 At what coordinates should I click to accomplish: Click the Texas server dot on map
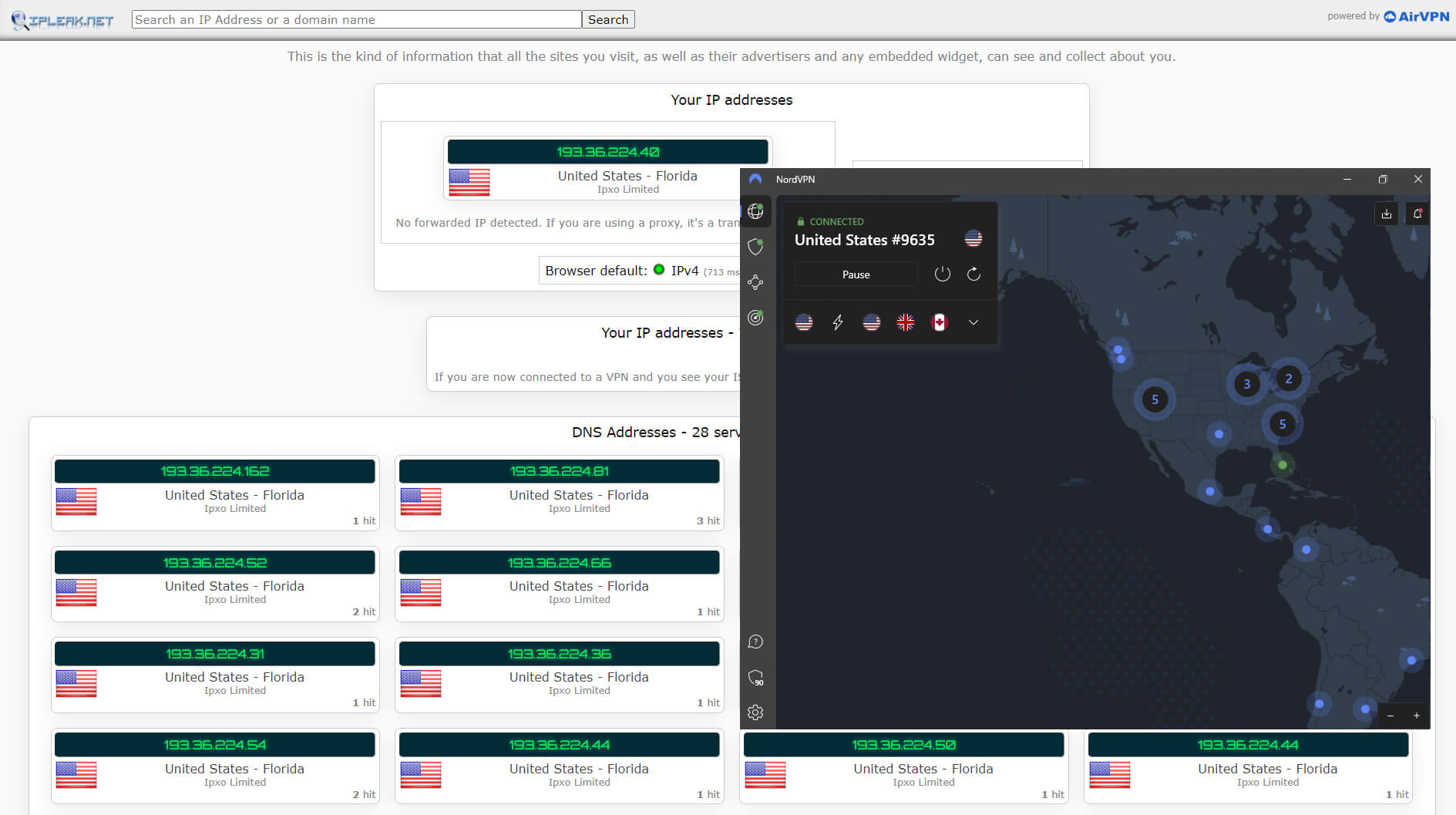click(x=1219, y=434)
